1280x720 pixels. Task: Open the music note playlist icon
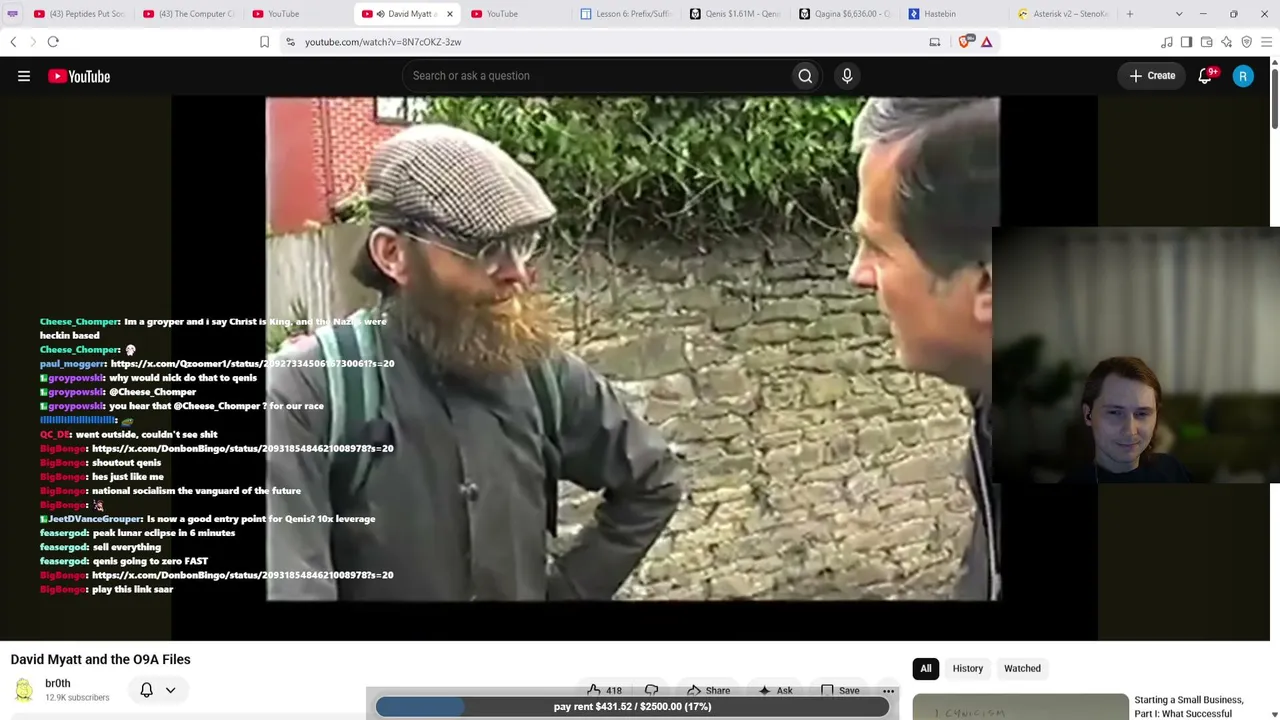pyautogui.click(x=1166, y=42)
